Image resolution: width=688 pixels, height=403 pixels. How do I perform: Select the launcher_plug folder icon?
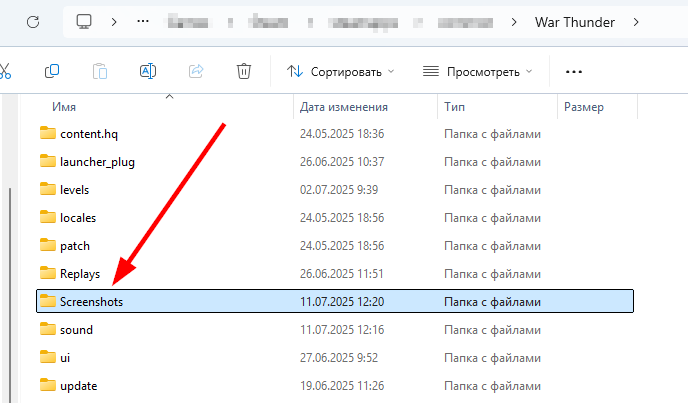pos(48,161)
